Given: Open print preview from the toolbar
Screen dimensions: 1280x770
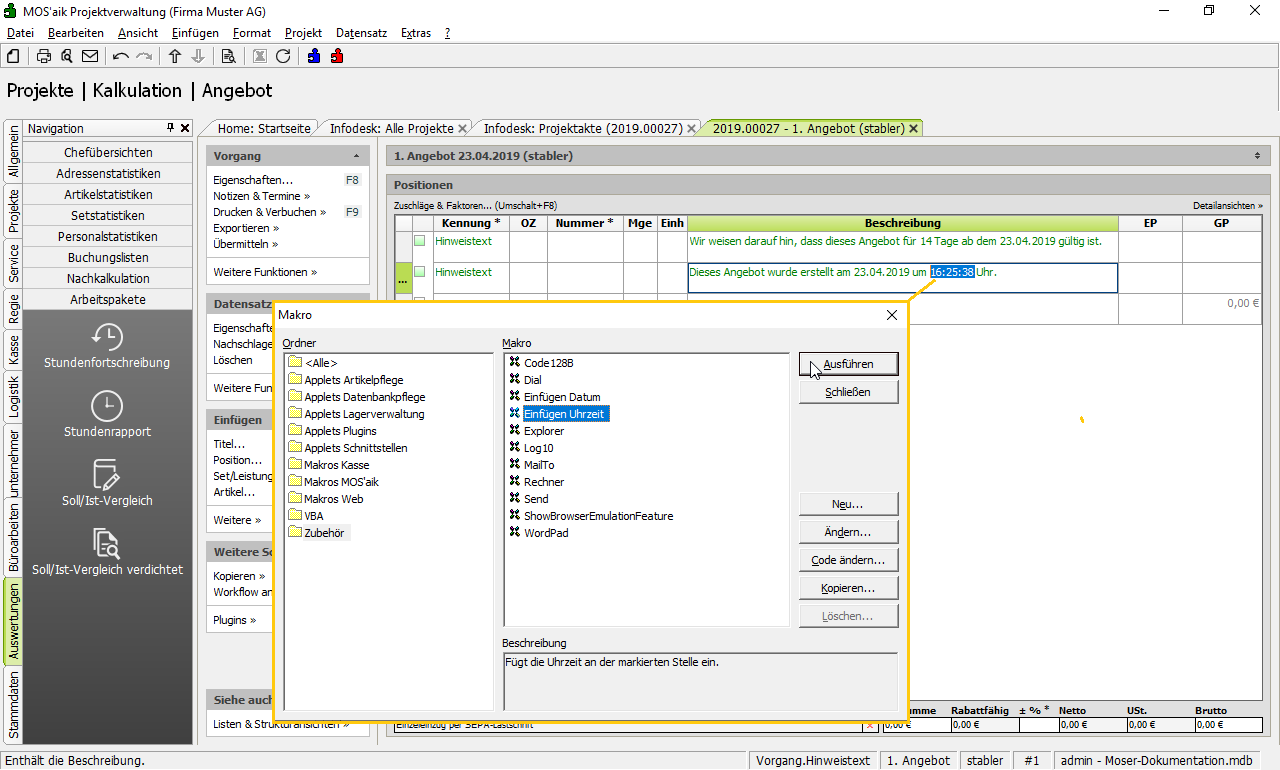Looking at the screenshot, I should click(x=66, y=56).
